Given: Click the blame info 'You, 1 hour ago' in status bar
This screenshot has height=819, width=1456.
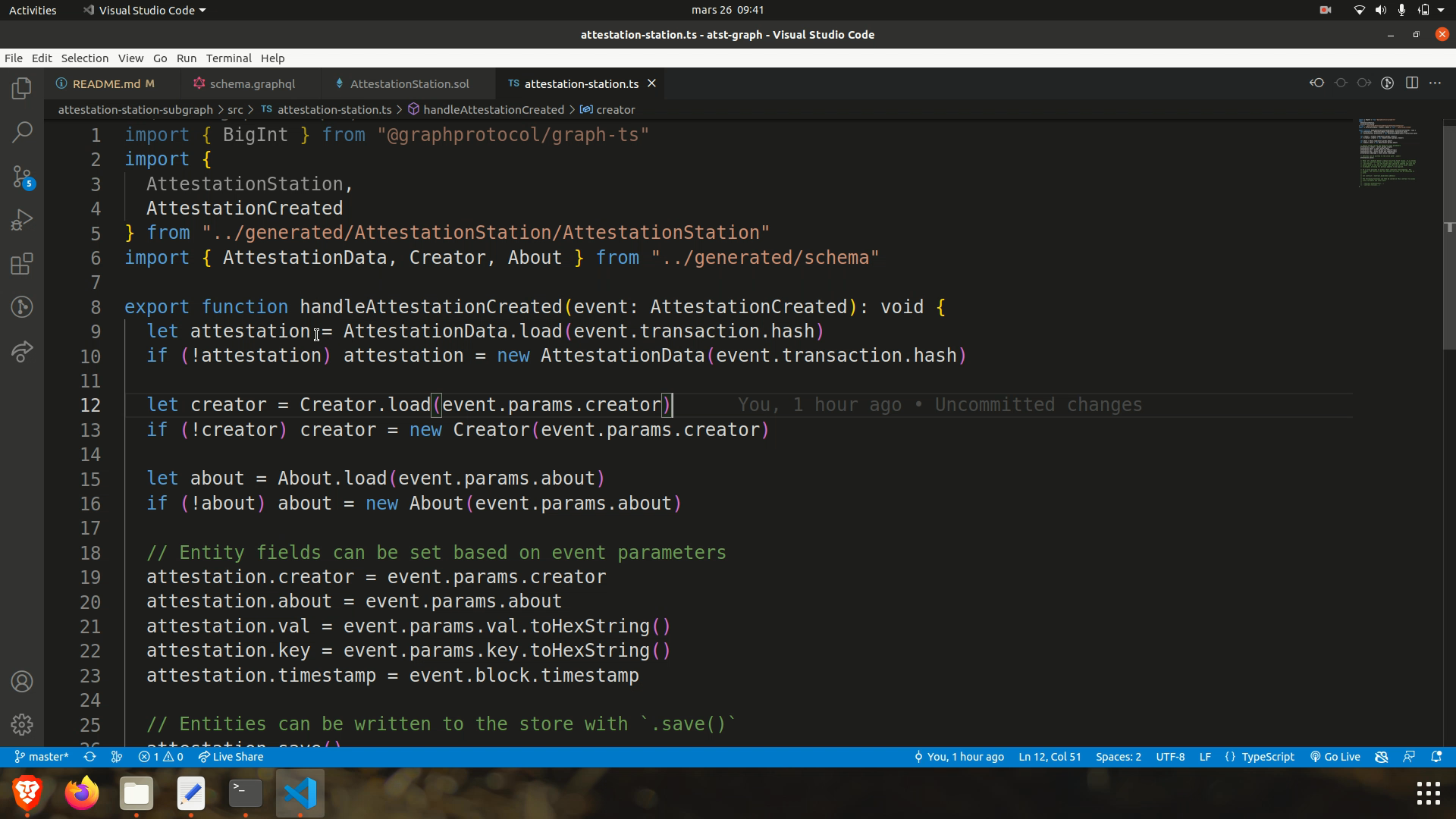Looking at the screenshot, I should (x=959, y=757).
